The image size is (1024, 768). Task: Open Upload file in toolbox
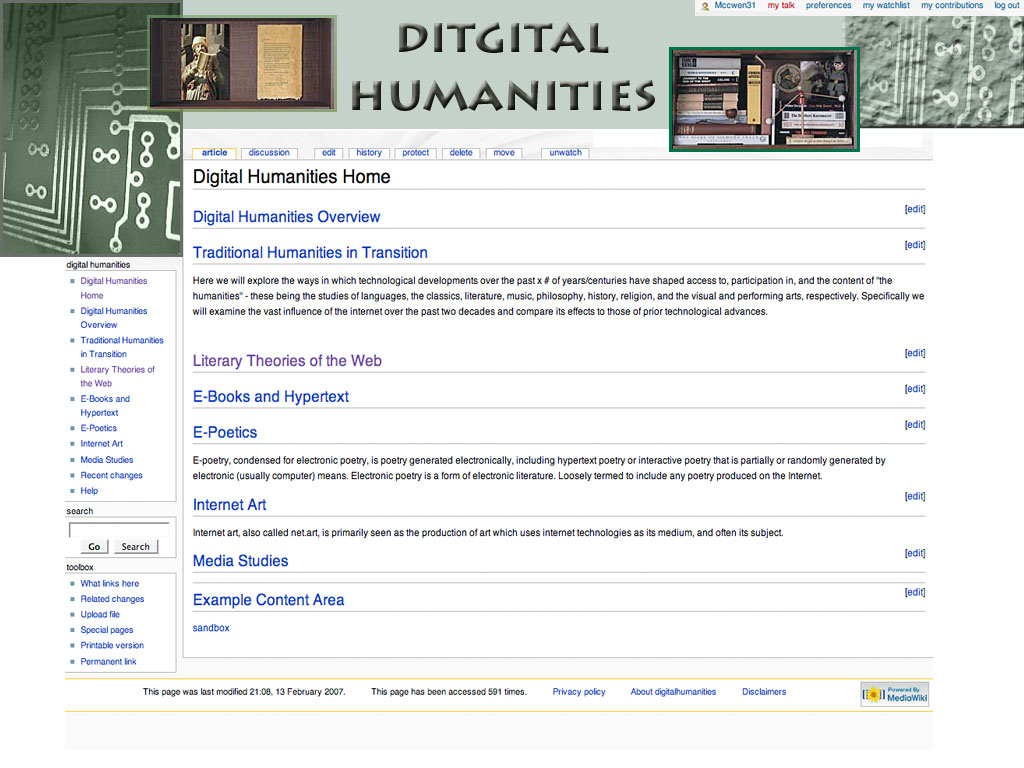tap(100, 615)
